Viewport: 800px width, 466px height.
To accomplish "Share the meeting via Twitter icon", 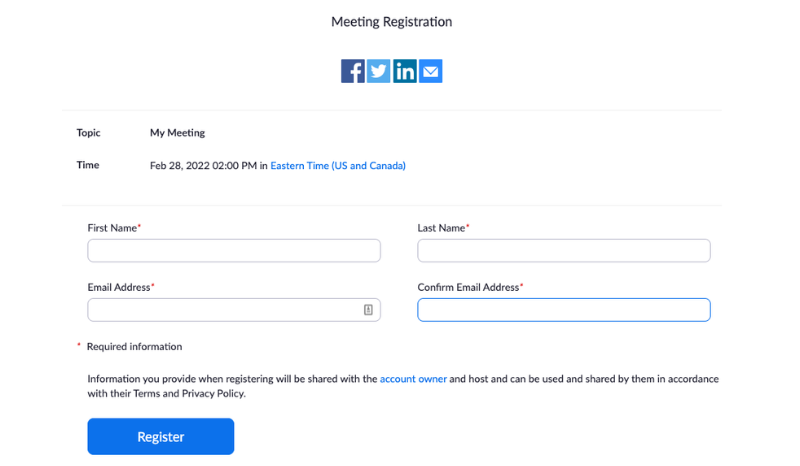I will point(379,71).
